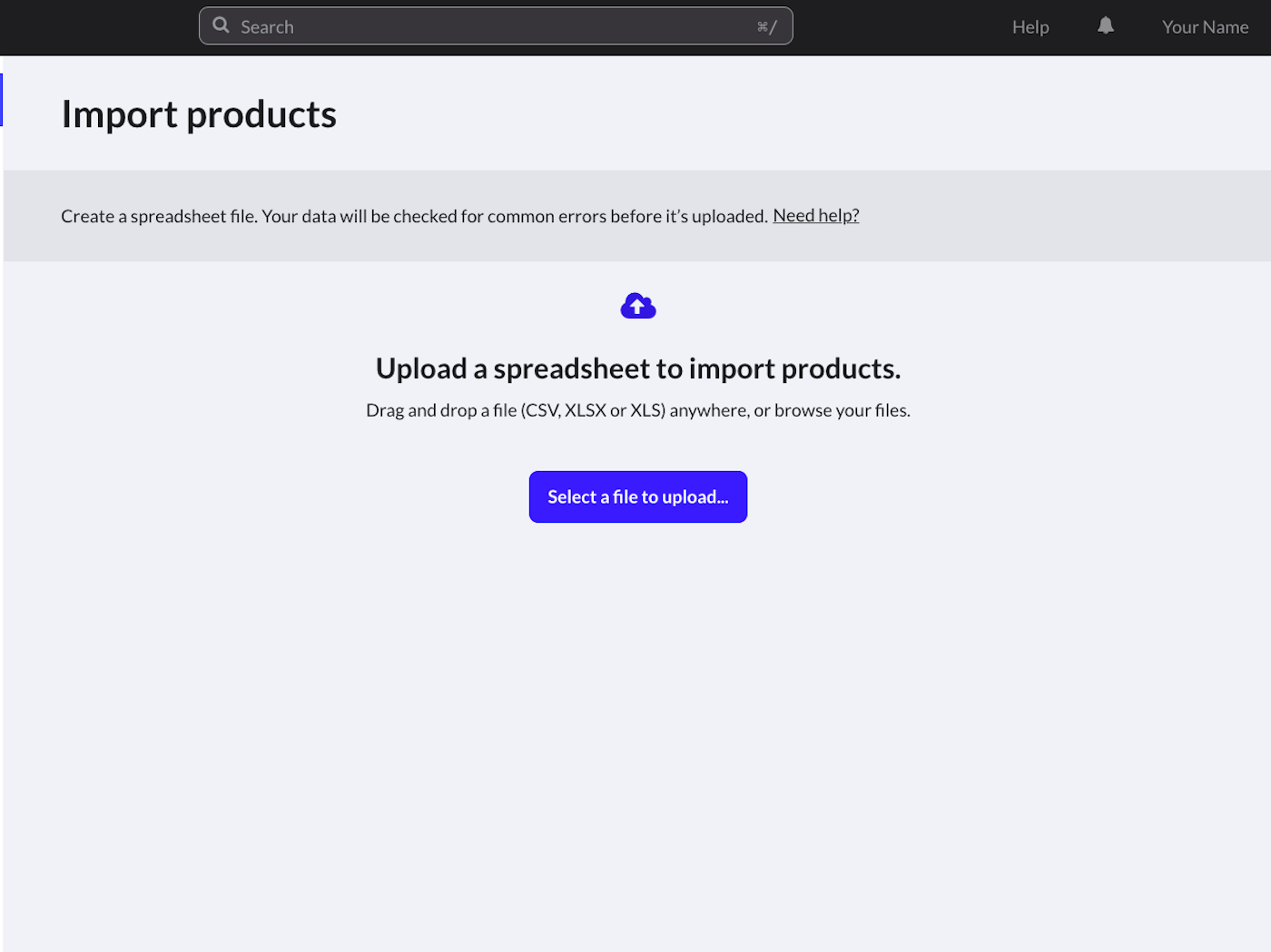Open the Help menu
Viewport: 1271px width, 952px height.
coord(1030,27)
